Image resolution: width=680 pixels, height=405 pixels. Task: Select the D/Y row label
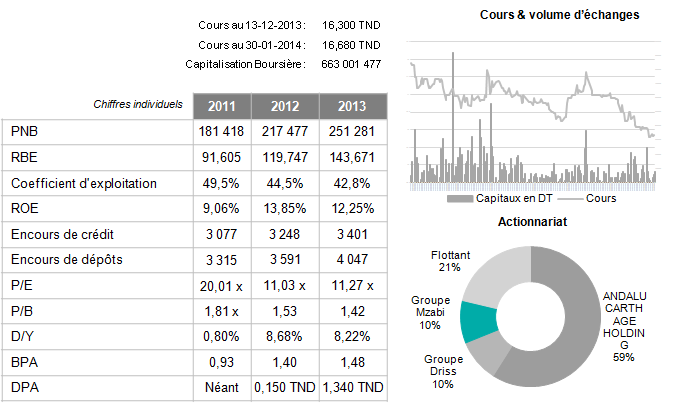click(x=23, y=336)
